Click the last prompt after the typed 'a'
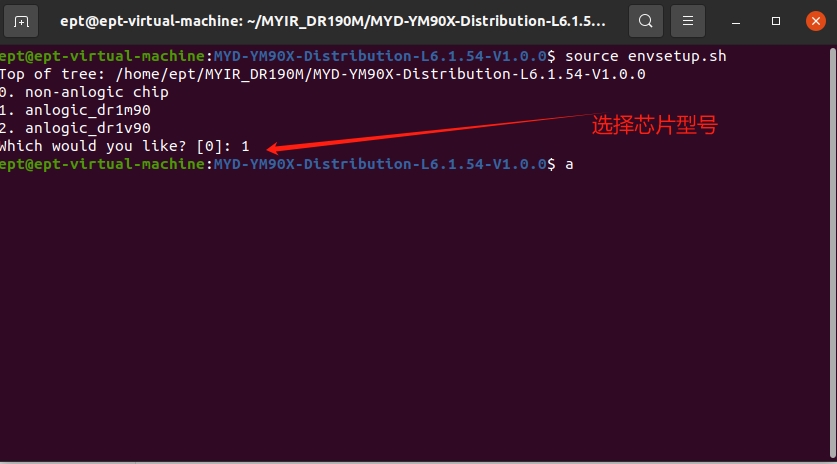Image resolution: width=837 pixels, height=464 pixels. pos(578,164)
